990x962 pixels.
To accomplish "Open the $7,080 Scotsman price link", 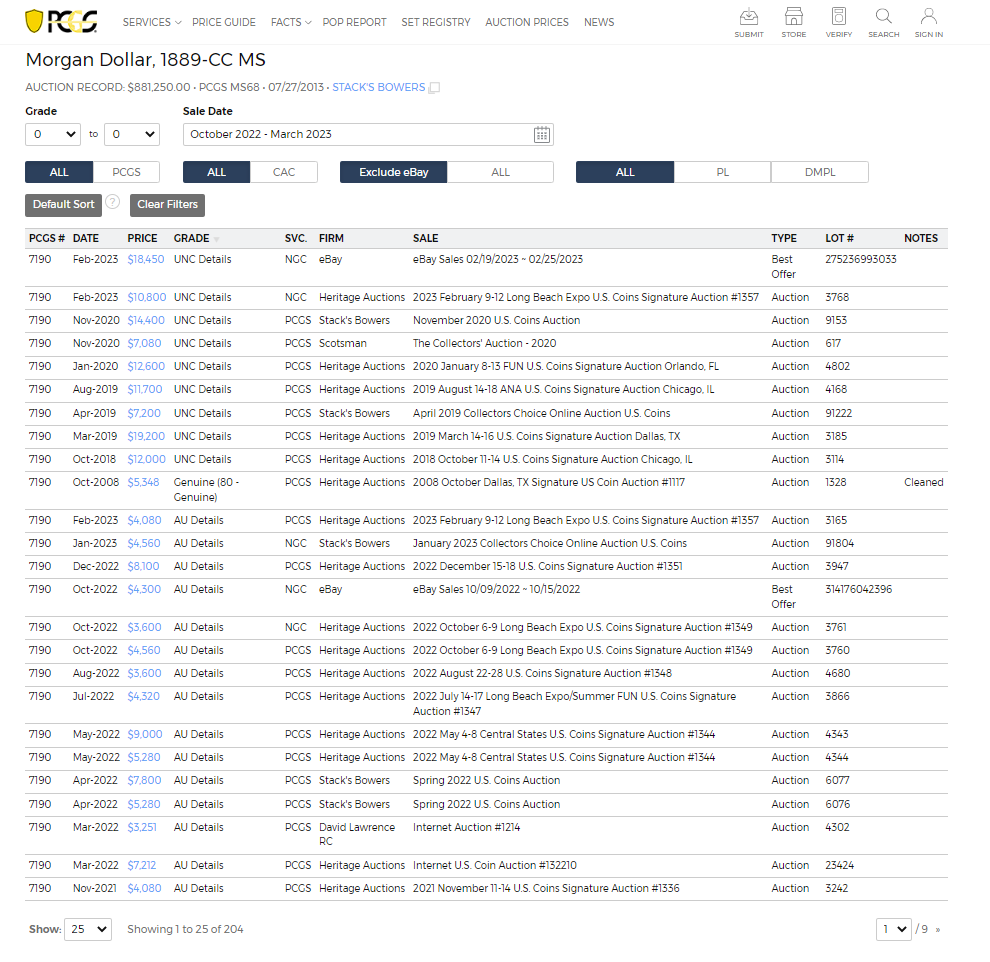I will pos(144,343).
